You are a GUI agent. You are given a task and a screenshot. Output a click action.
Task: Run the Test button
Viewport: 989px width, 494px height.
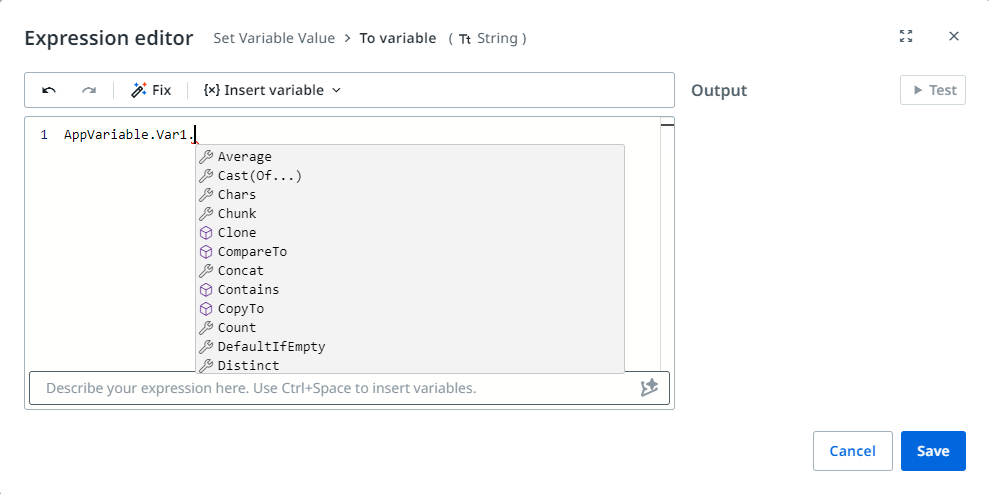pyautogui.click(x=933, y=90)
